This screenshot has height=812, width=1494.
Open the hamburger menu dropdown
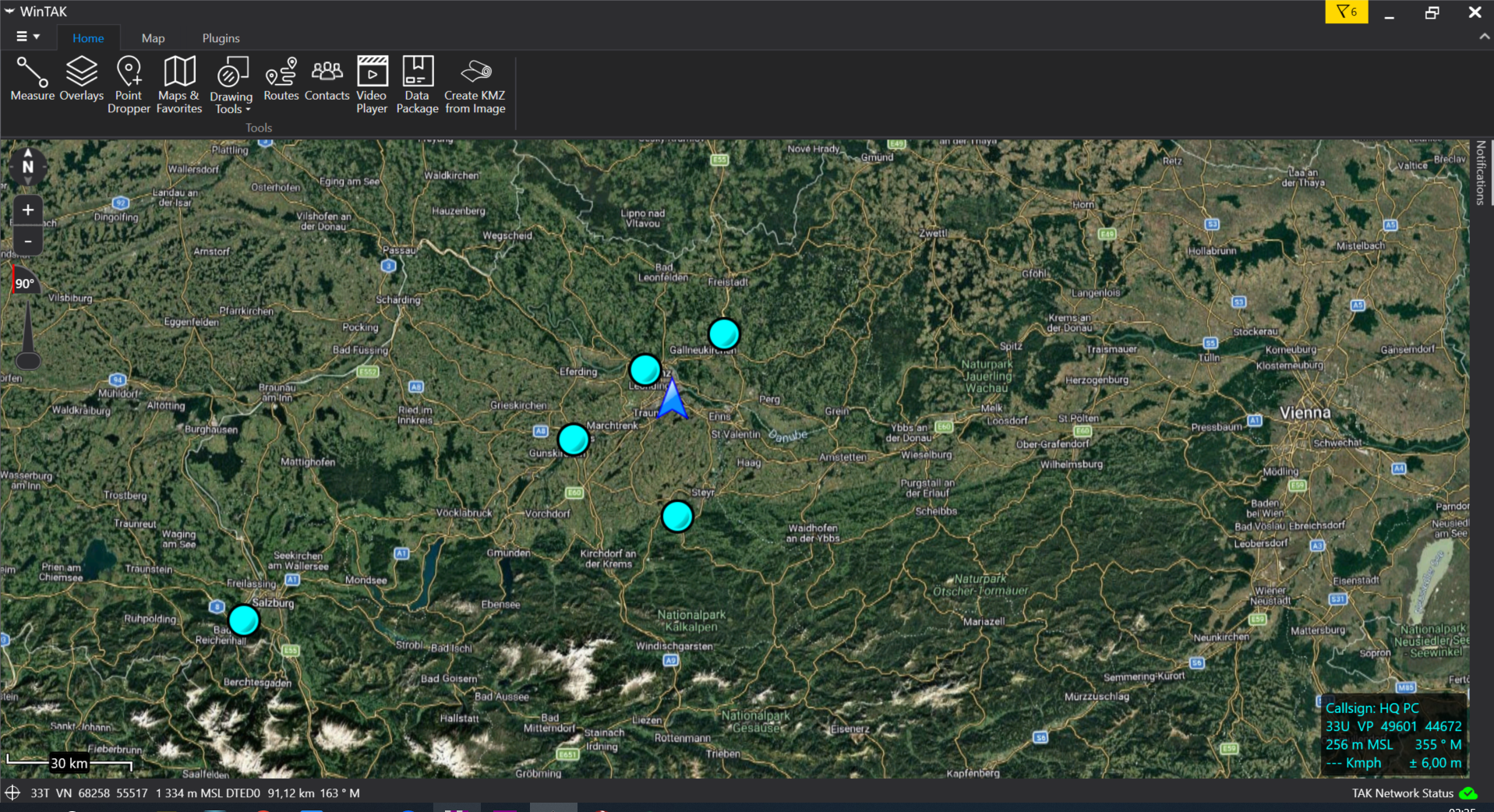(28, 37)
